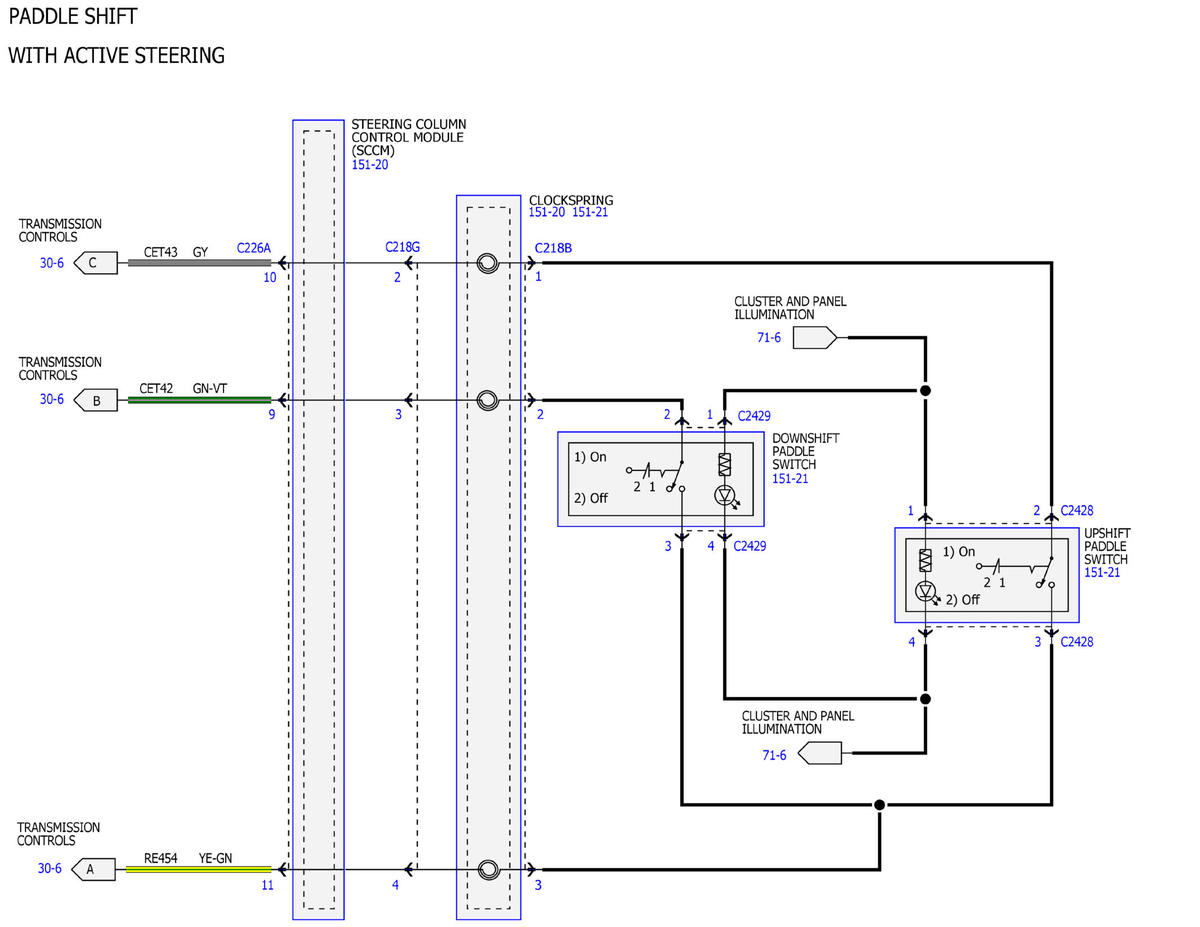Click '2) Off' text in upshift switch
Image resolution: width=1200 pixels, height=927 pixels.
(x=963, y=600)
